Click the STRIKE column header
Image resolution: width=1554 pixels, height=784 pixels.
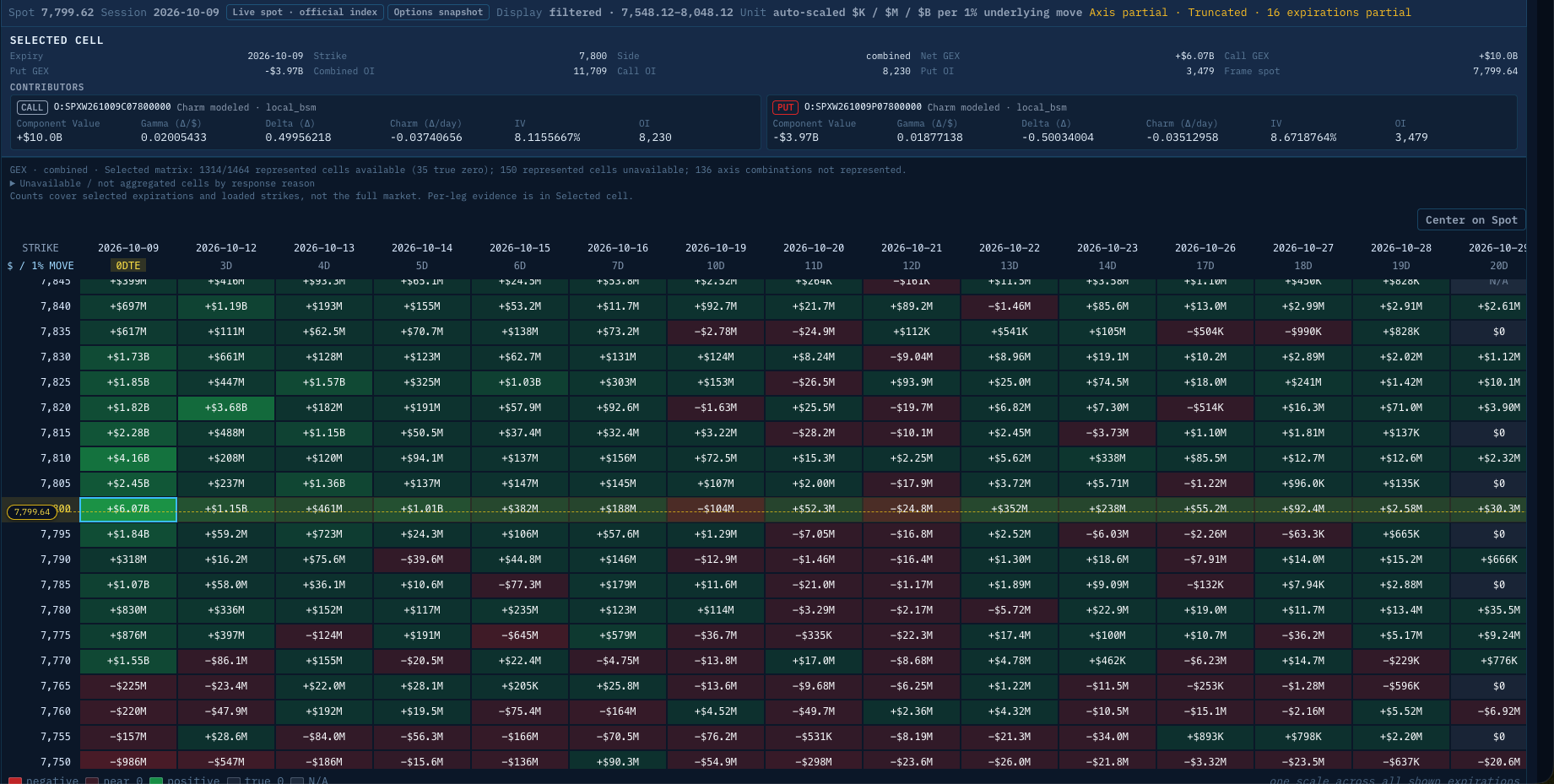41,248
